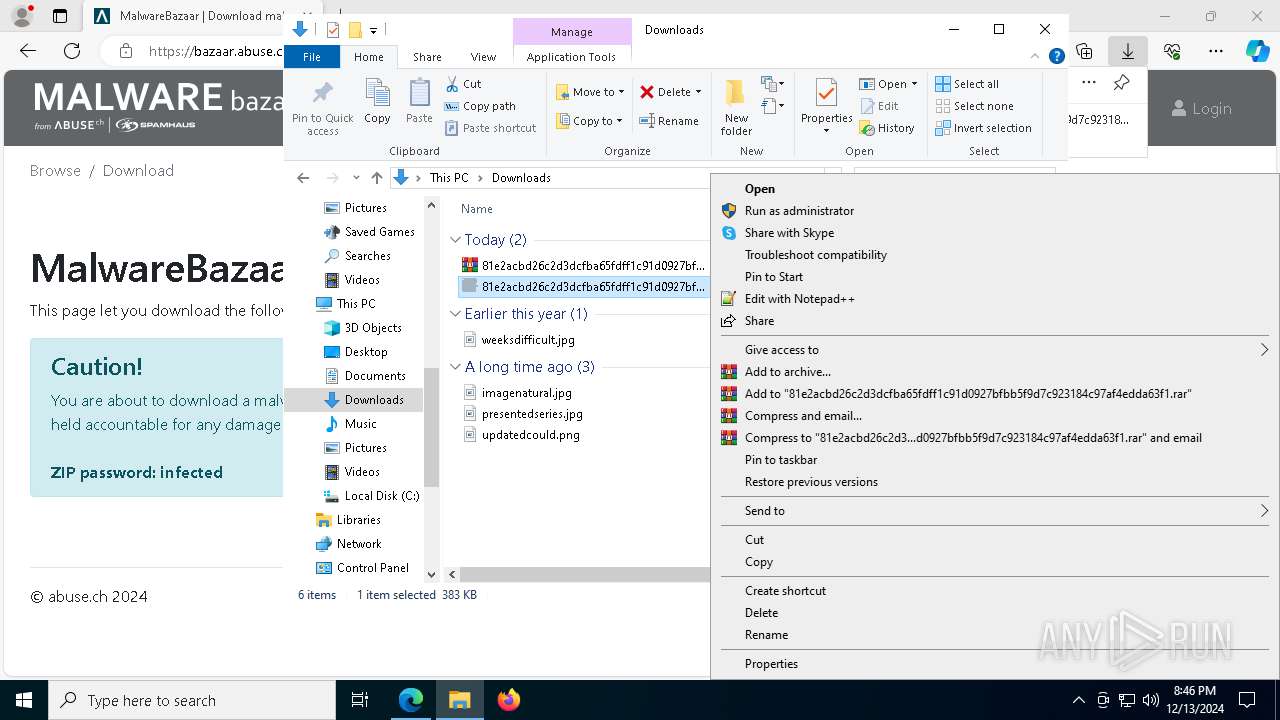Click the Copy ribbon icon

pyautogui.click(x=377, y=102)
